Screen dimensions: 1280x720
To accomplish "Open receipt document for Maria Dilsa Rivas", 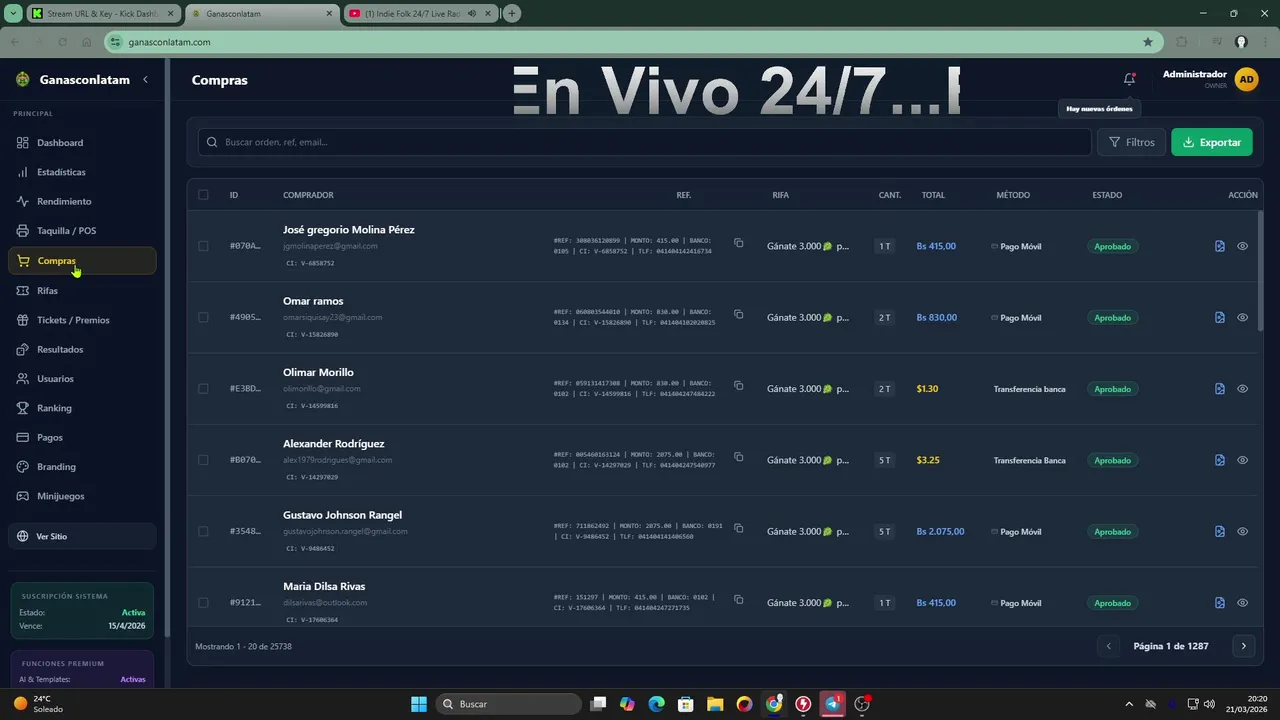I will tap(1220, 603).
